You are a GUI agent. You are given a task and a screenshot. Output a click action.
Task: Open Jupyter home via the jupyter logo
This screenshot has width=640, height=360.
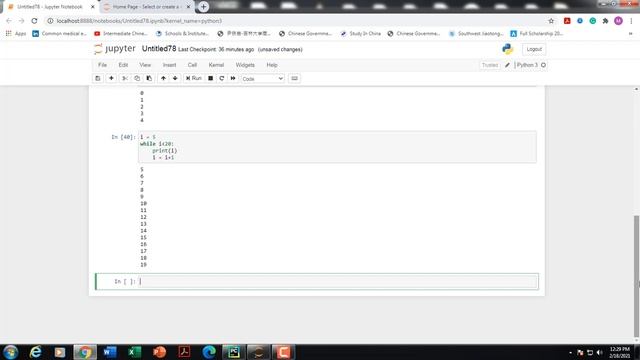115,49
